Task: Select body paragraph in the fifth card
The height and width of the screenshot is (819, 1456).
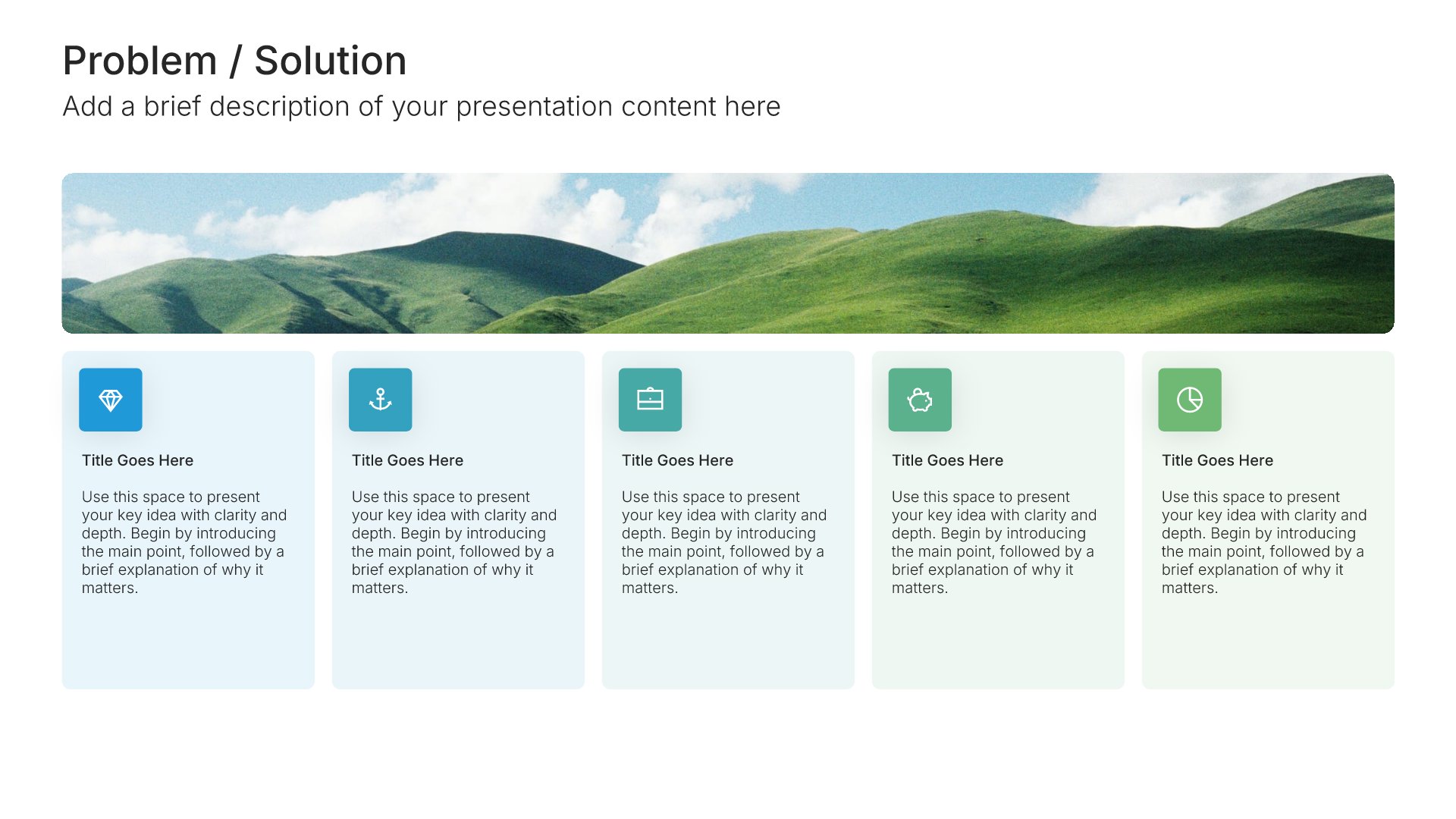Action: point(1264,542)
